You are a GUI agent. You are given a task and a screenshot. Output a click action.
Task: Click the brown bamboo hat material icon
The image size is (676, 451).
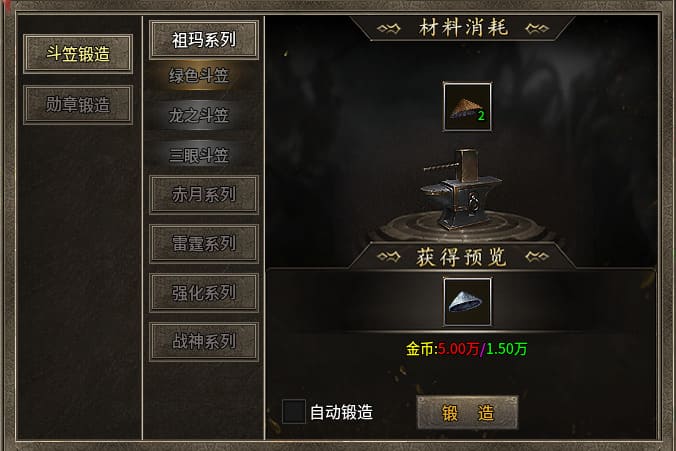point(467,107)
